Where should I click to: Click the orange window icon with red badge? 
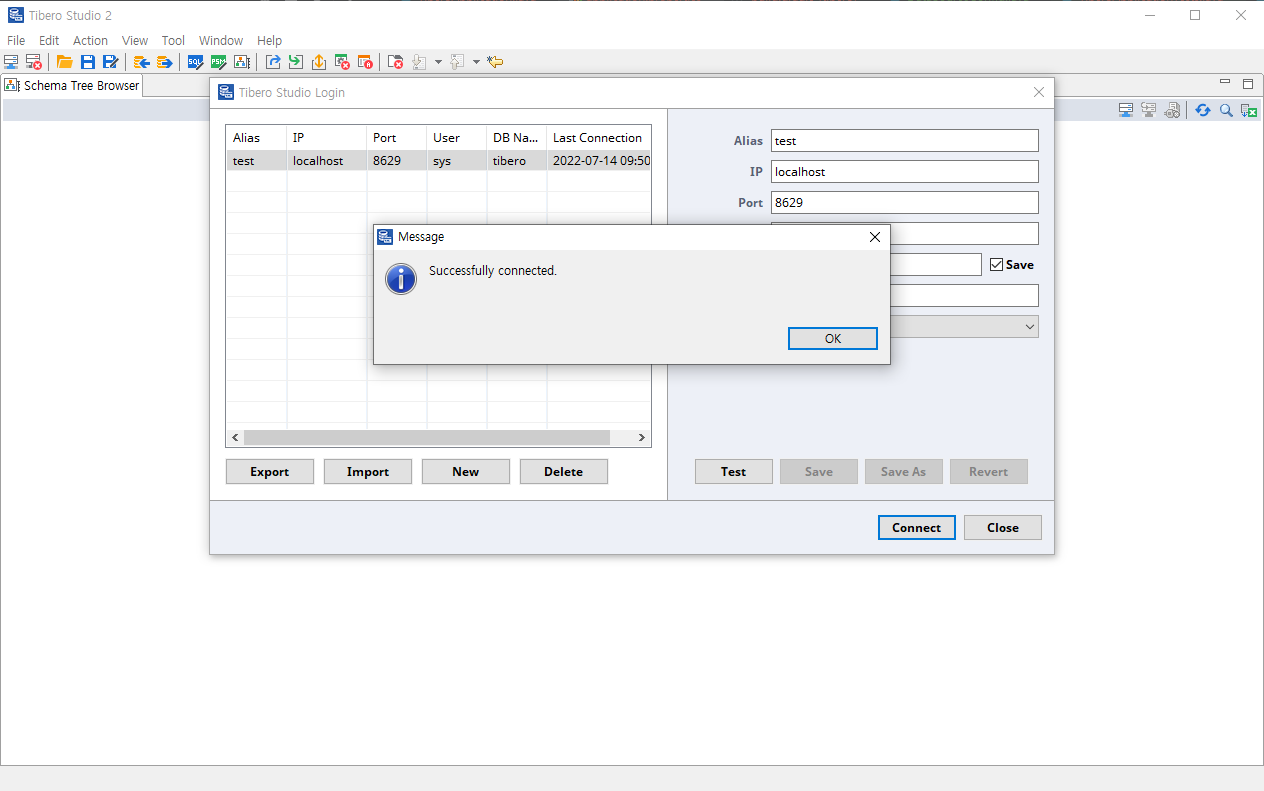[365, 62]
